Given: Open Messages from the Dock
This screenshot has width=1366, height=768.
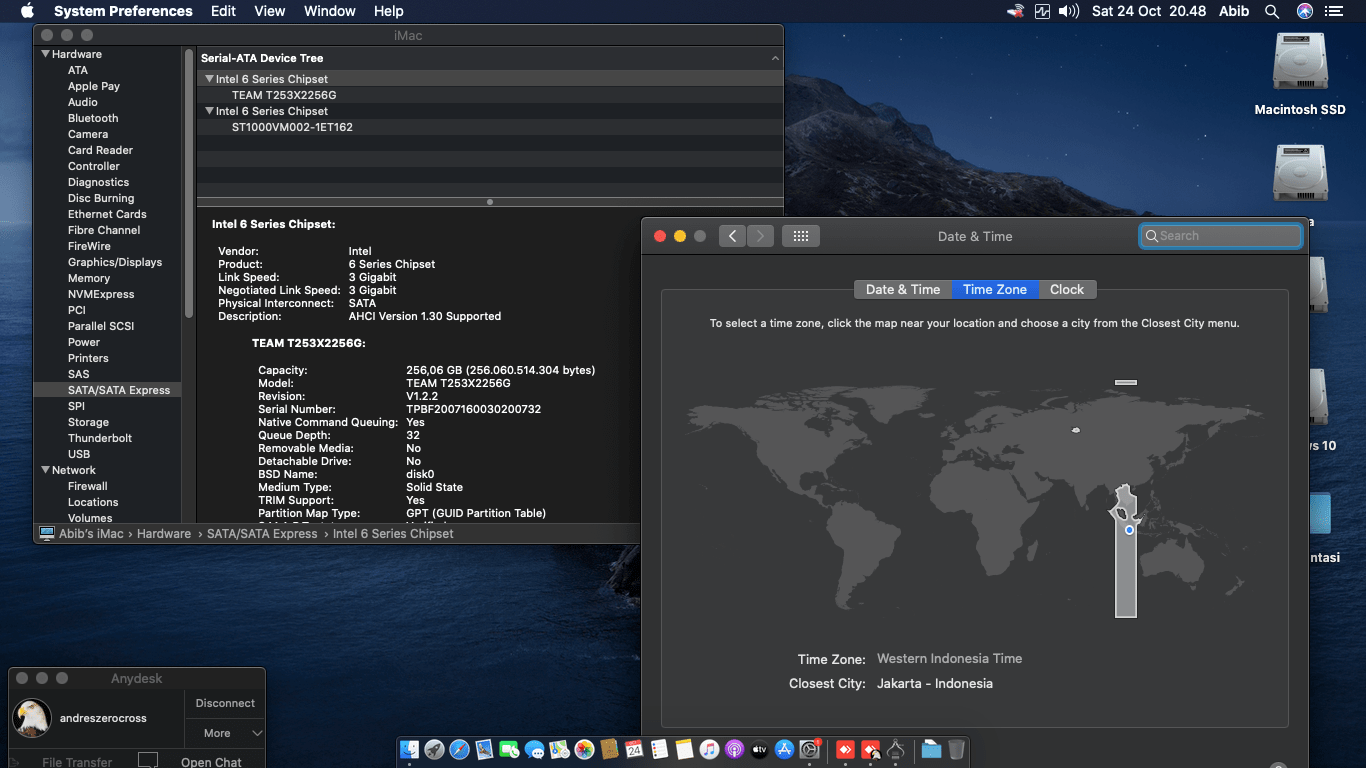Looking at the screenshot, I should coord(534,749).
